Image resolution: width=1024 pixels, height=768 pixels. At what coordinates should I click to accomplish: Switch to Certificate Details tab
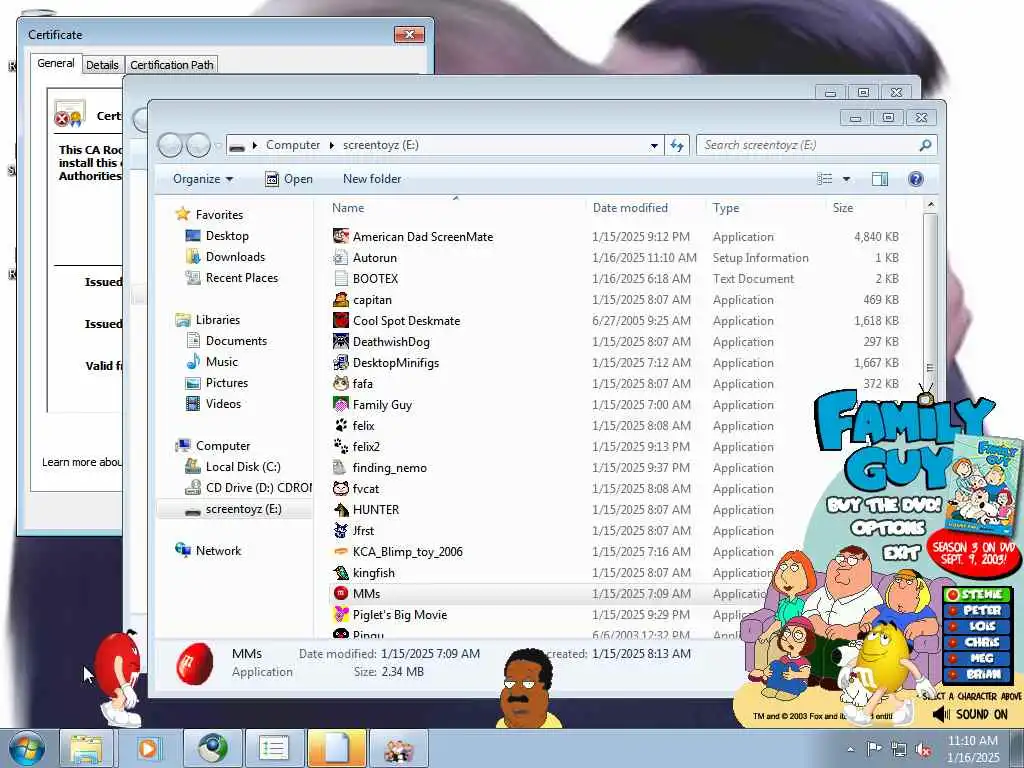click(102, 65)
